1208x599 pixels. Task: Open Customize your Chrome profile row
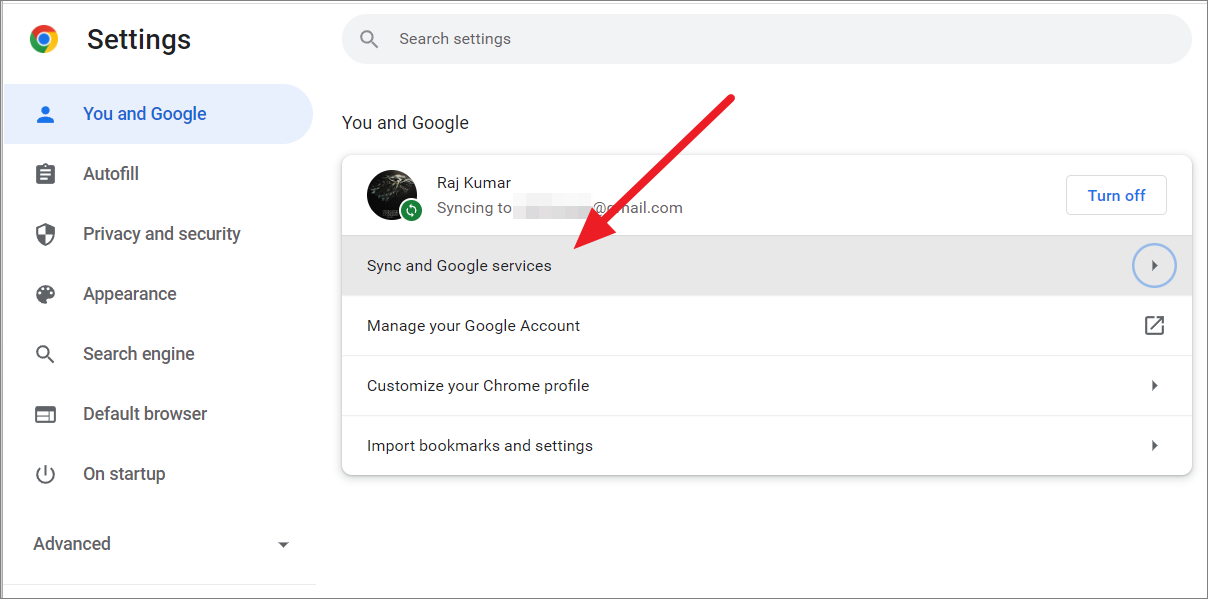click(767, 386)
